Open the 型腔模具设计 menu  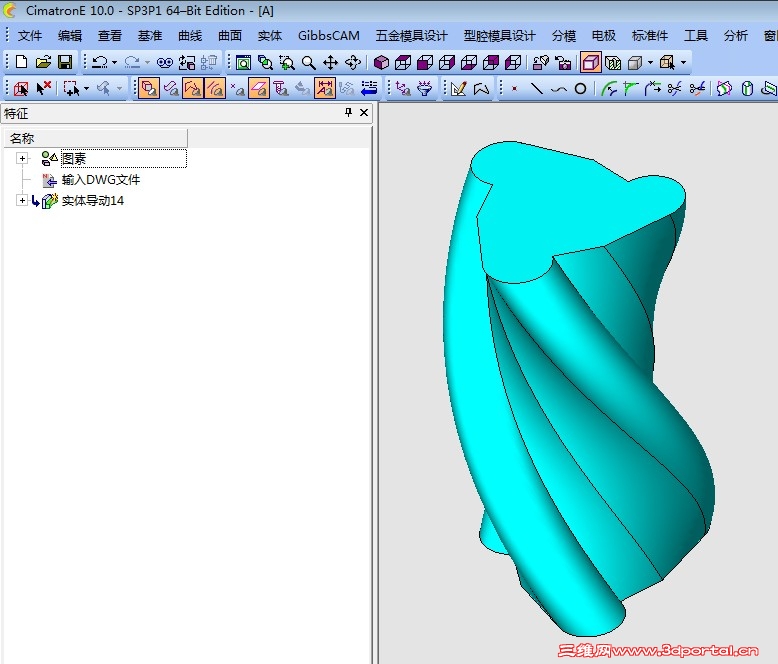(x=500, y=36)
